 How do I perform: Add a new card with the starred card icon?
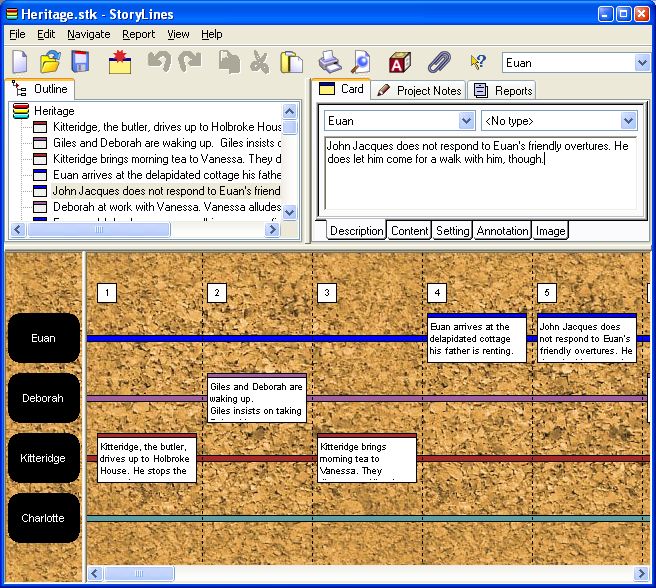pos(120,62)
